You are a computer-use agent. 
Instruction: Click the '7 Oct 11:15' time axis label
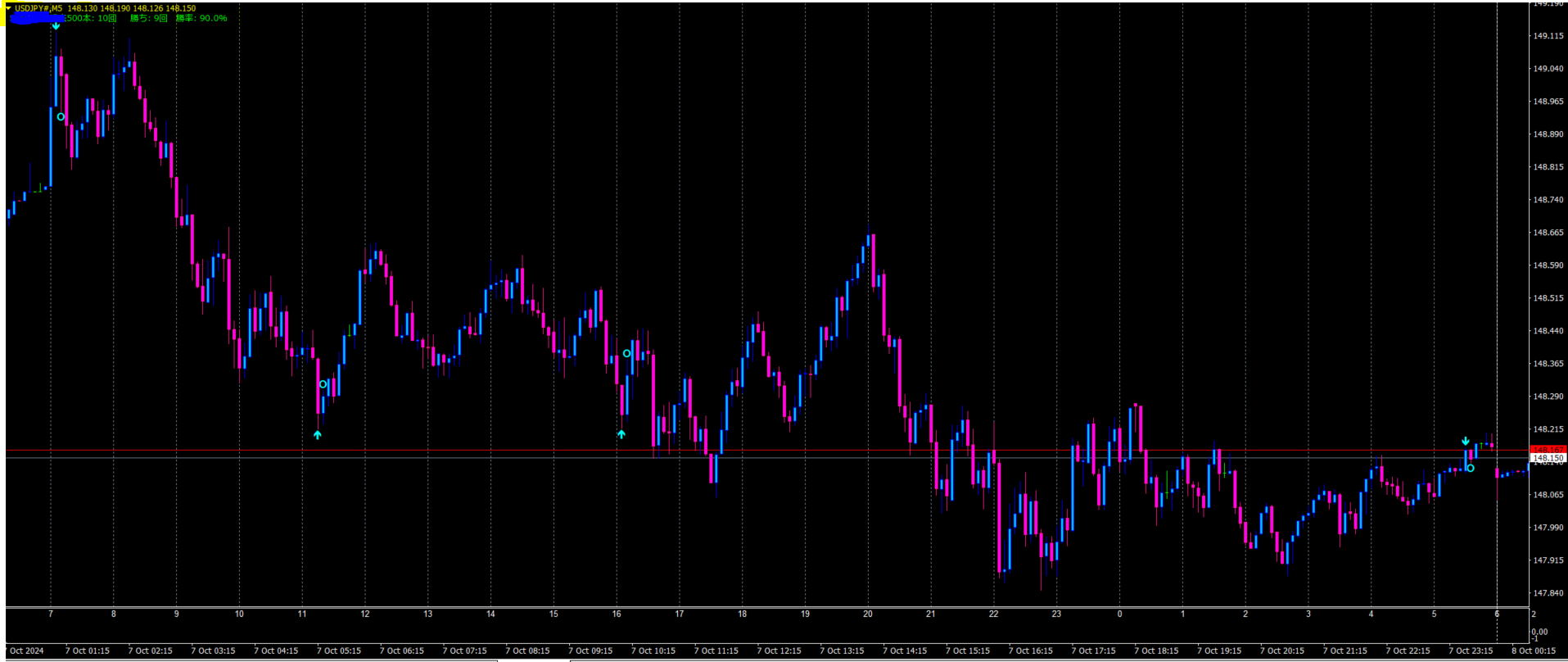[716, 651]
